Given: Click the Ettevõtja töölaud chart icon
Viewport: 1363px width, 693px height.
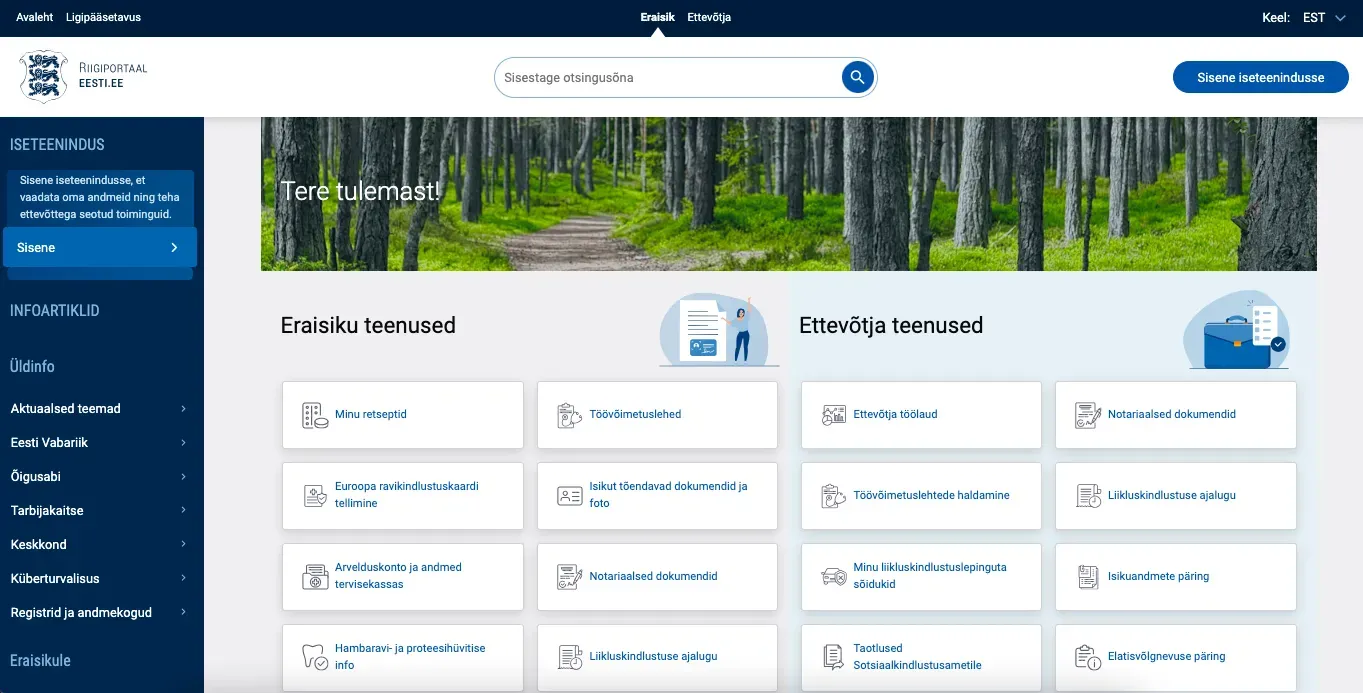Looking at the screenshot, I should tap(833, 415).
